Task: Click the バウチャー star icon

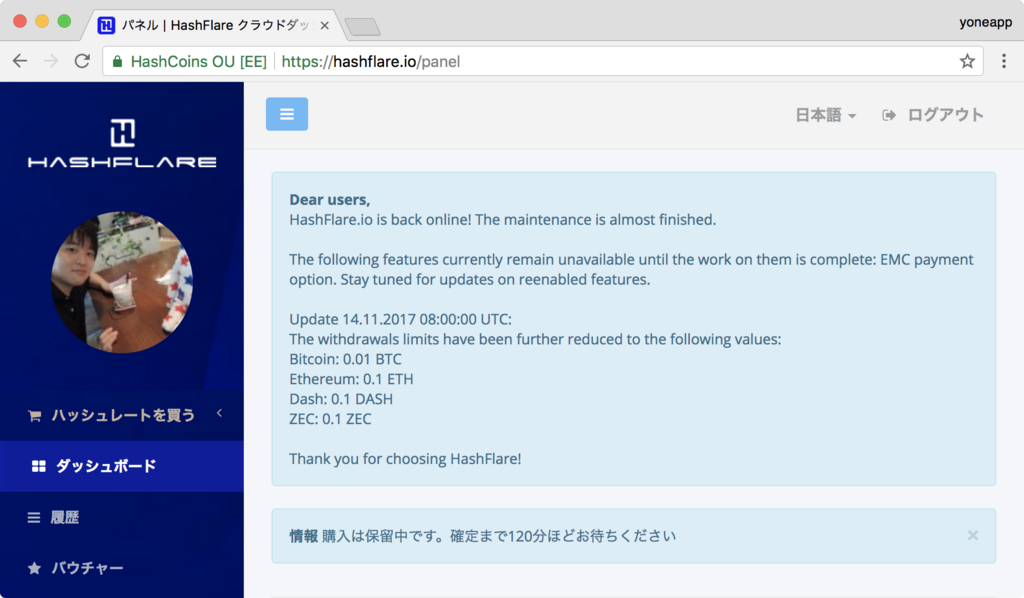Action: click(35, 568)
